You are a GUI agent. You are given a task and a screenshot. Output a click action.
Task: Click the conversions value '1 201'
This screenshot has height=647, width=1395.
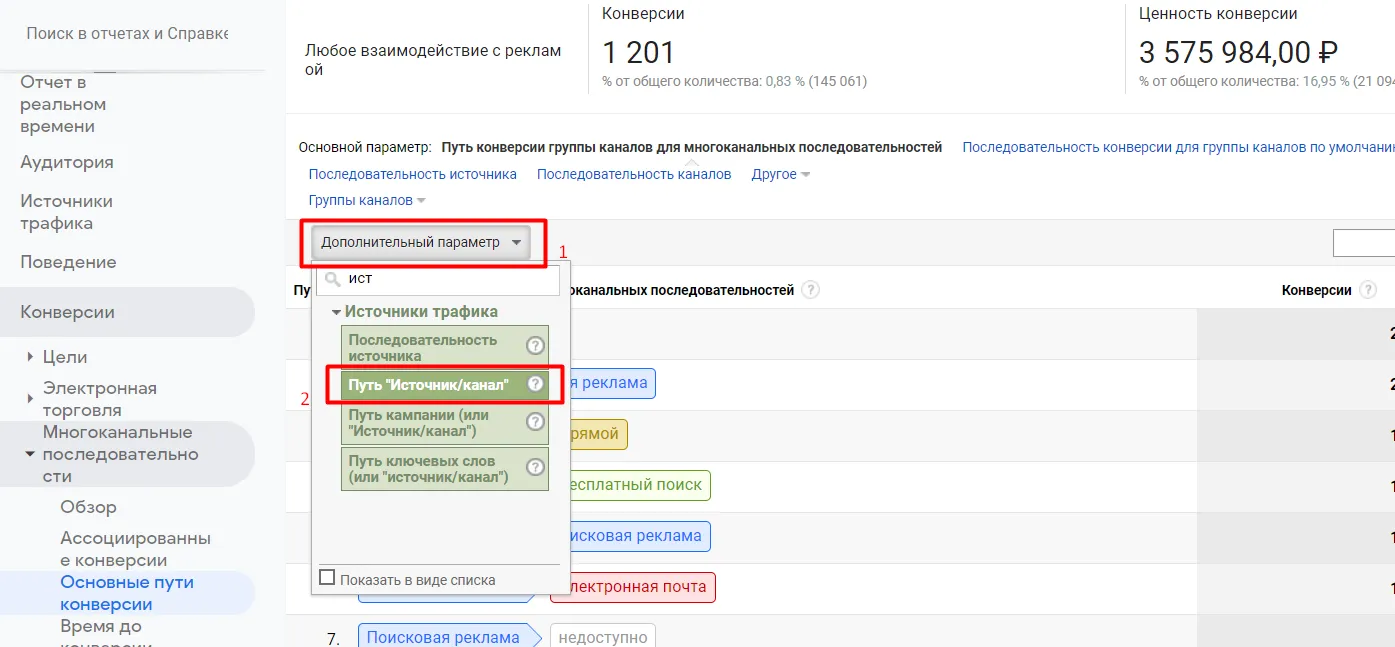(x=638, y=52)
